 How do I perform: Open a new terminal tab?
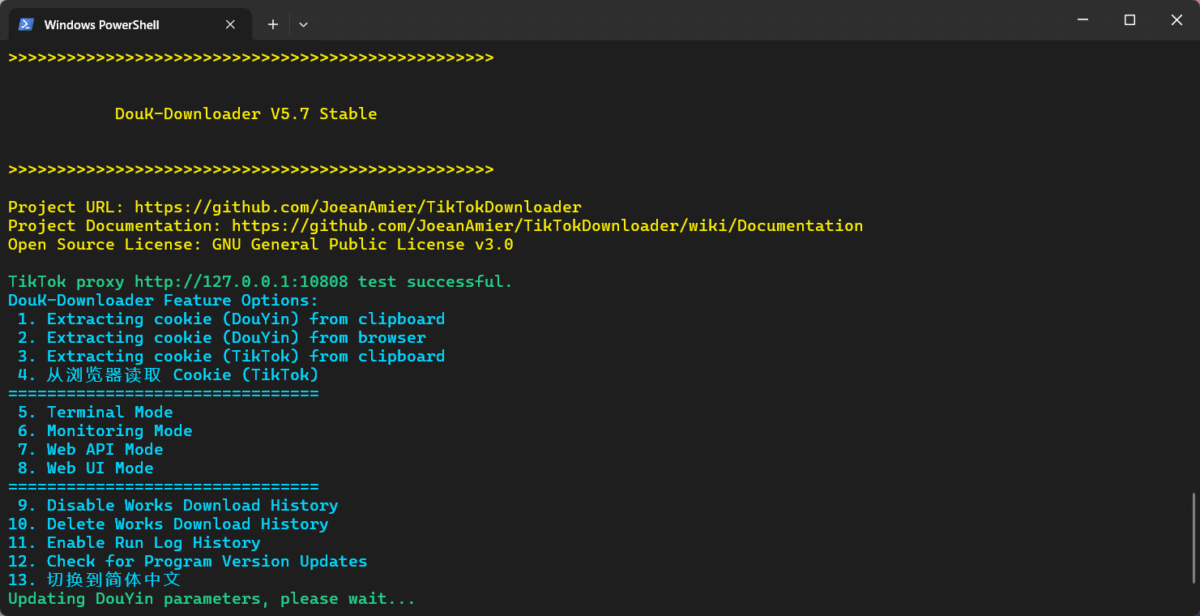coord(272,24)
